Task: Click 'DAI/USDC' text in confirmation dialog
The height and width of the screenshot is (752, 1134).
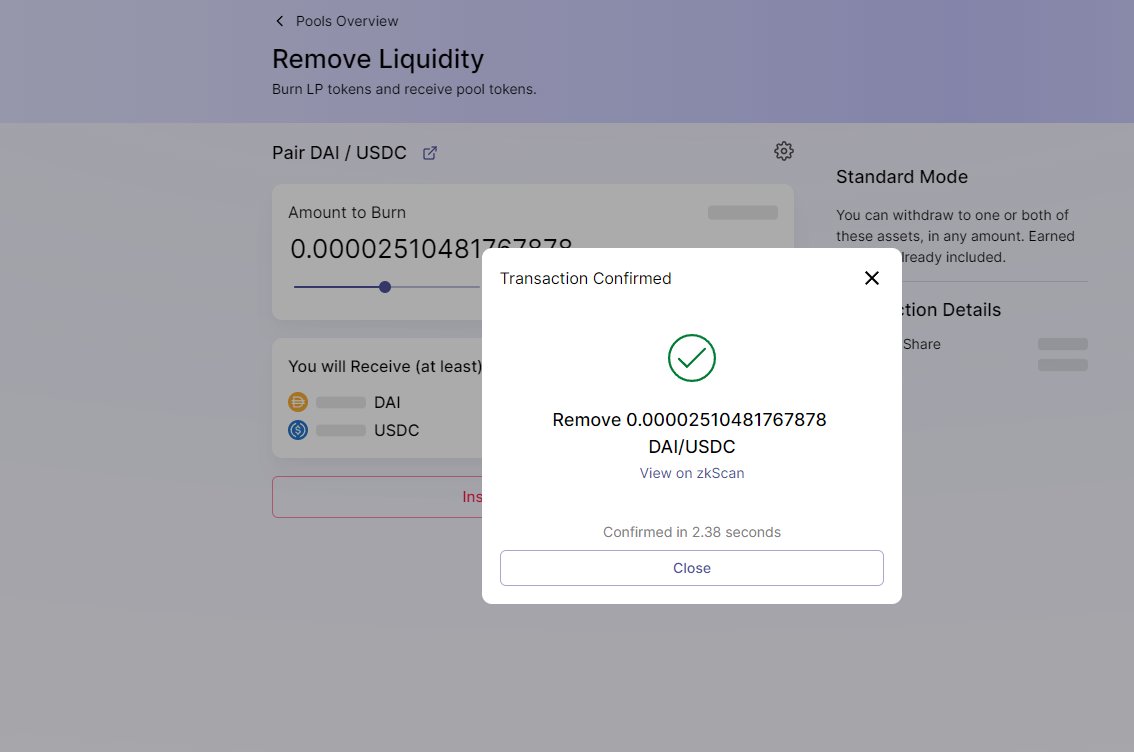Action: coord(691,447)
